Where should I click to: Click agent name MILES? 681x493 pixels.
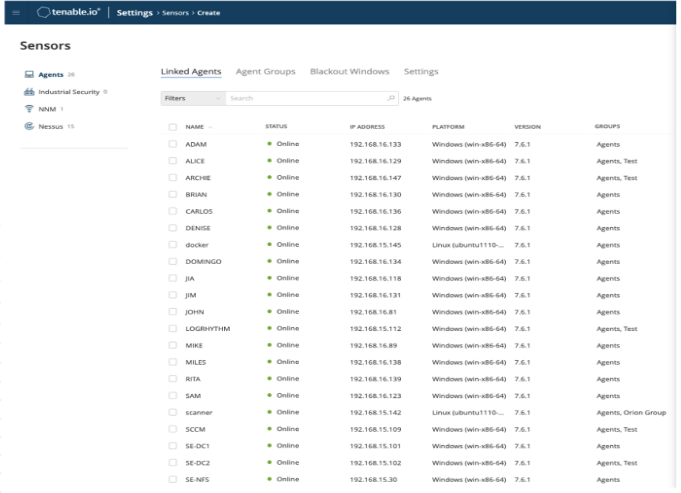(x=196, y=362)
